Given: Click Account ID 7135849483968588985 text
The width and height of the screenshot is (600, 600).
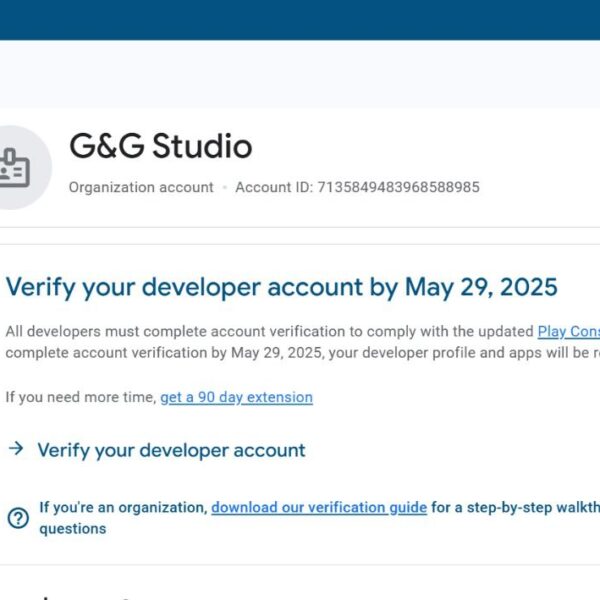Looking at the screenshot, I should (x=357, y=187).
